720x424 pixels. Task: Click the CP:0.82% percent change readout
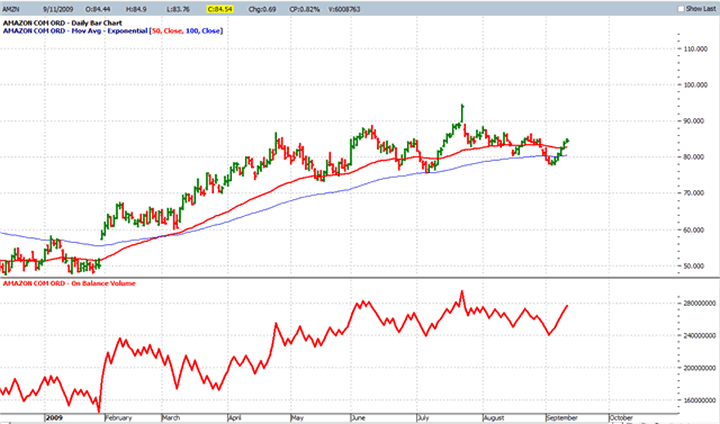pos(318,8)
